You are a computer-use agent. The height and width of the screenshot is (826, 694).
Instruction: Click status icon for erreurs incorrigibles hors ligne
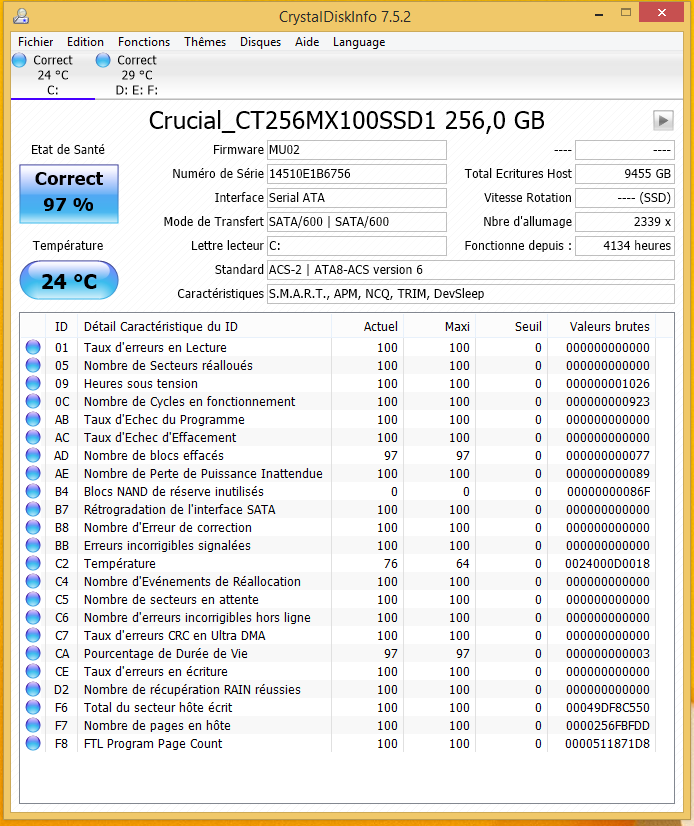[33, 617]
